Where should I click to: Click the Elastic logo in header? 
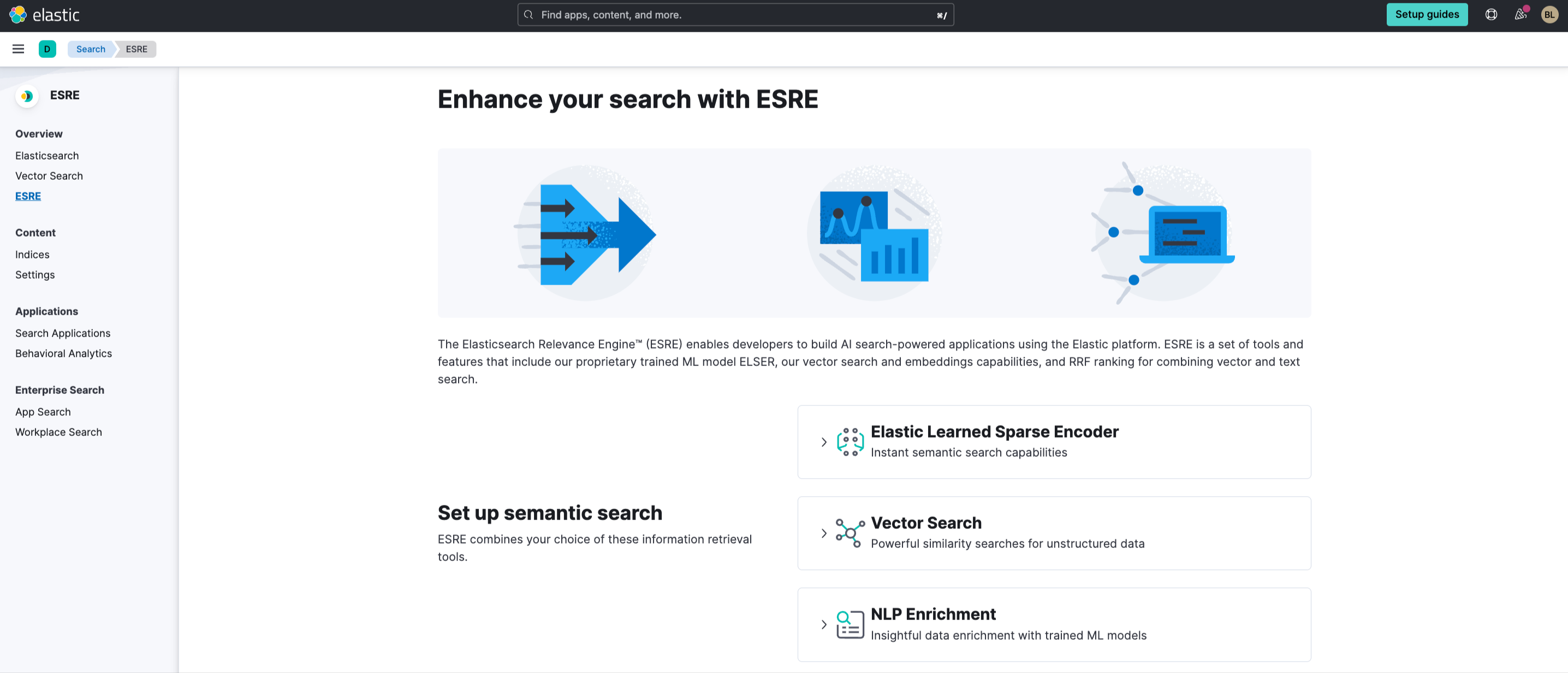(x=44, y=15)
